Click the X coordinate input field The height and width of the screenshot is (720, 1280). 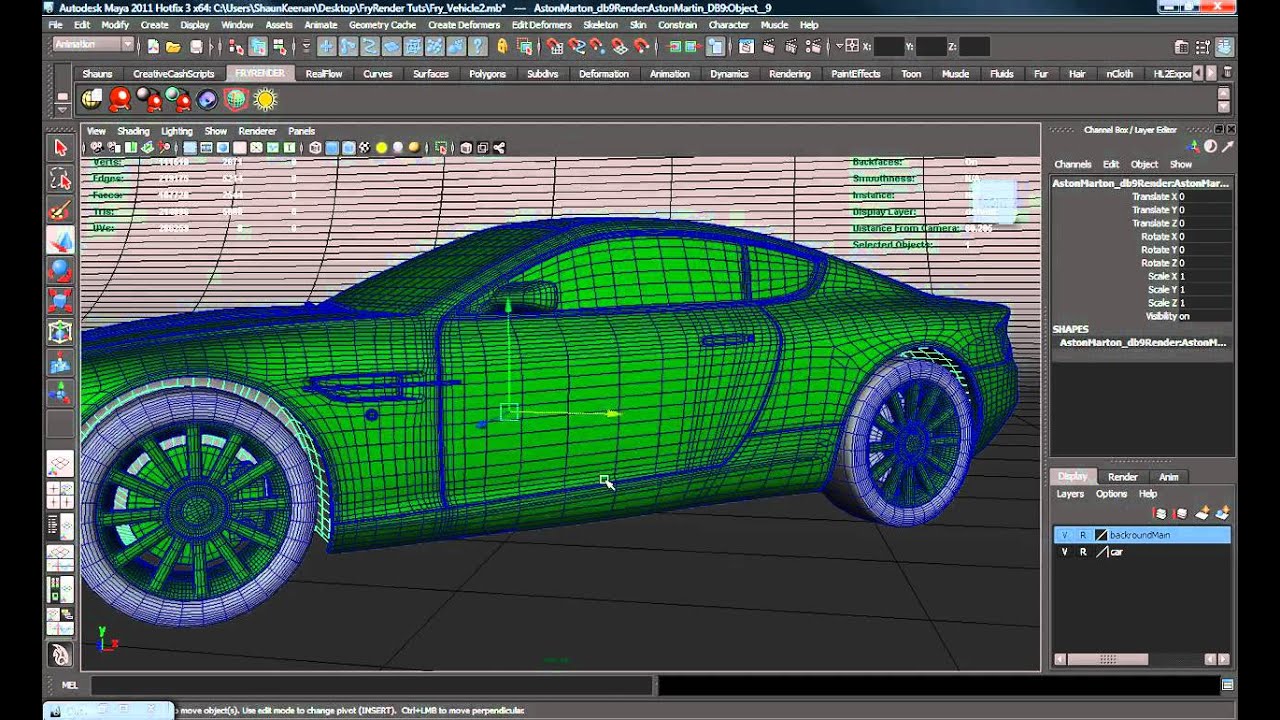[x=889, y=46]
